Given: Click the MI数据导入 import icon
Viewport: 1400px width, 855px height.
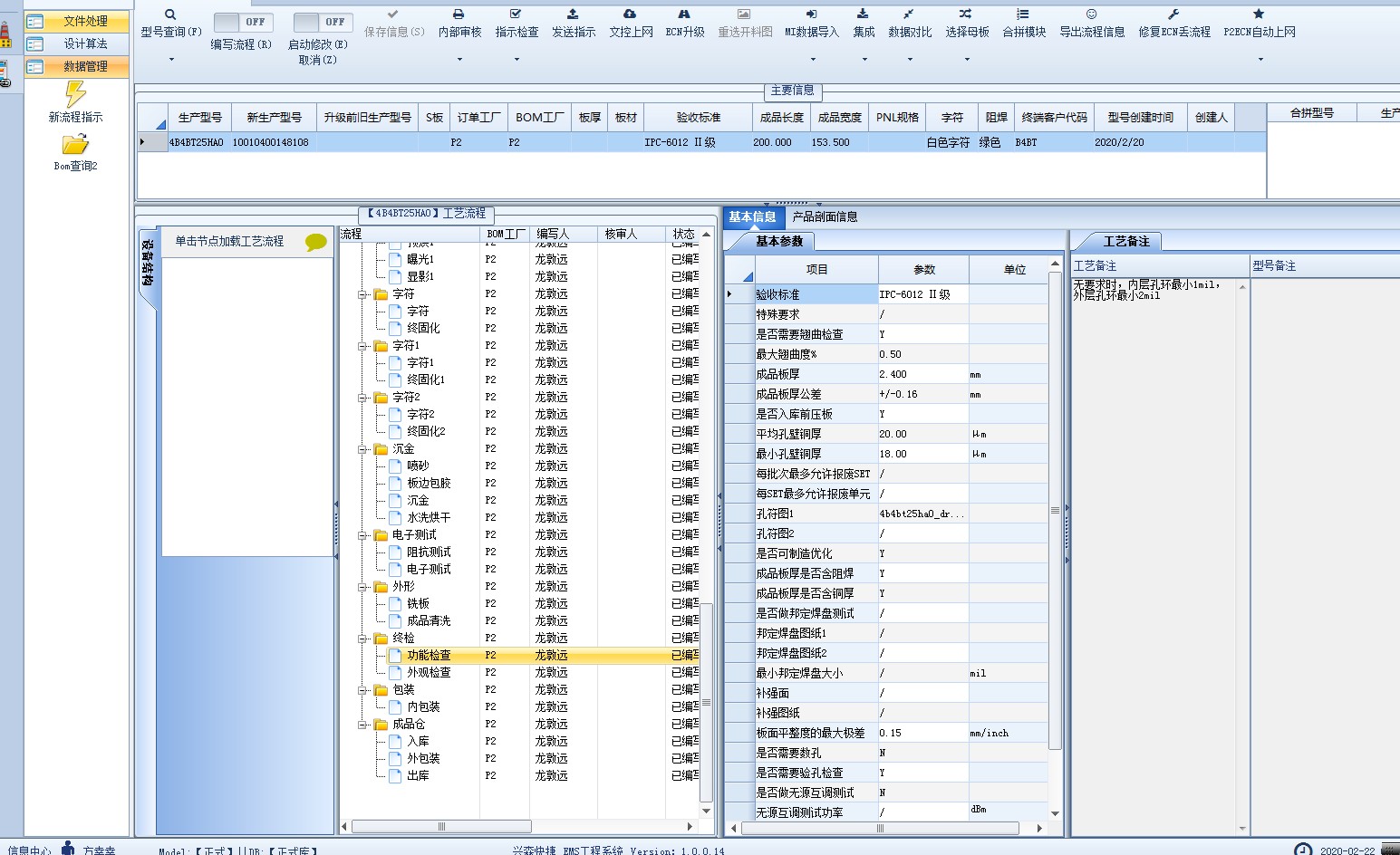Looking at the screenshot, I should 811,14.
